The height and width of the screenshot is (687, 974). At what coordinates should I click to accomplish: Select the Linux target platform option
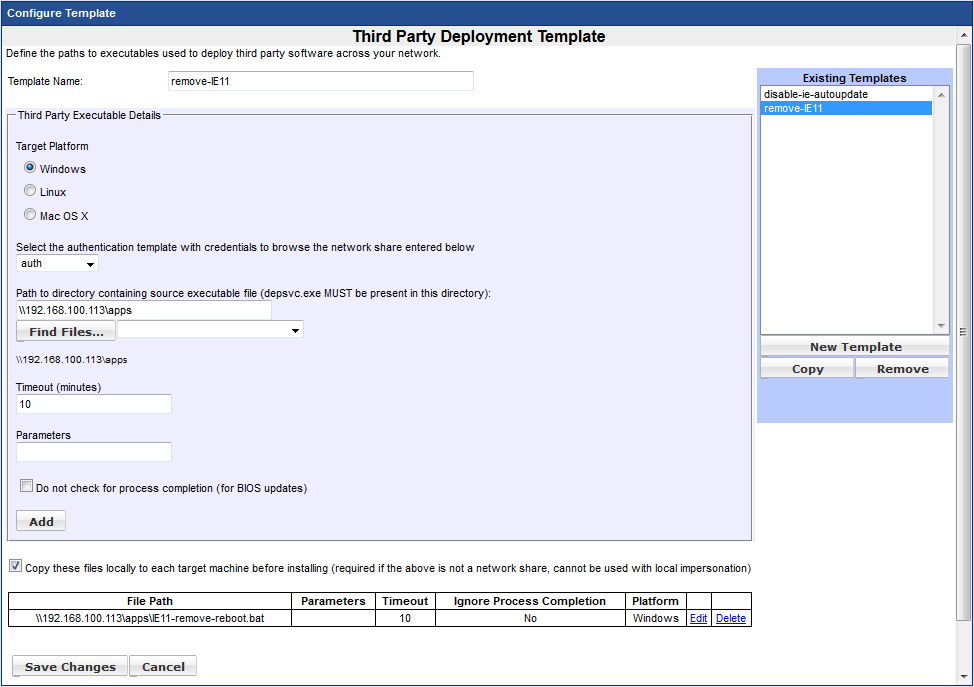(30, 191)
